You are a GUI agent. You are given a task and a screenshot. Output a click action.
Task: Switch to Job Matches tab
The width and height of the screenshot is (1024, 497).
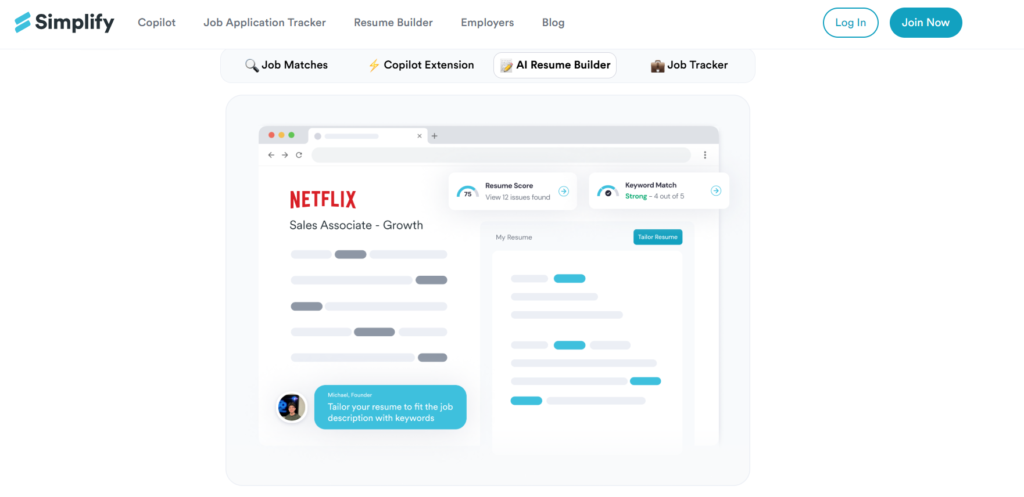pyautogui.click(x=286, y=65)
